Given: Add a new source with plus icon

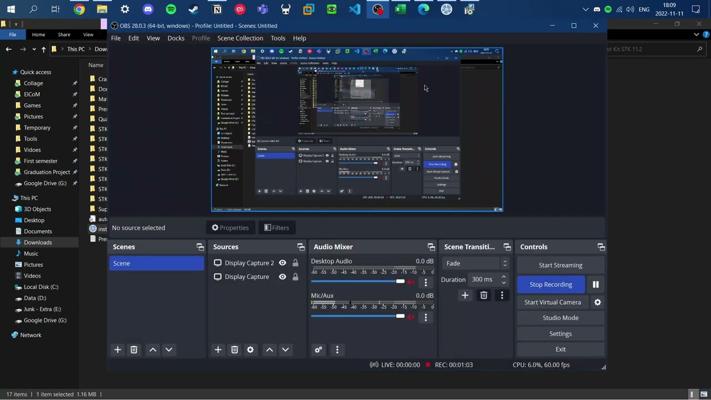Looking at the screenshot, I should (218, 350).
